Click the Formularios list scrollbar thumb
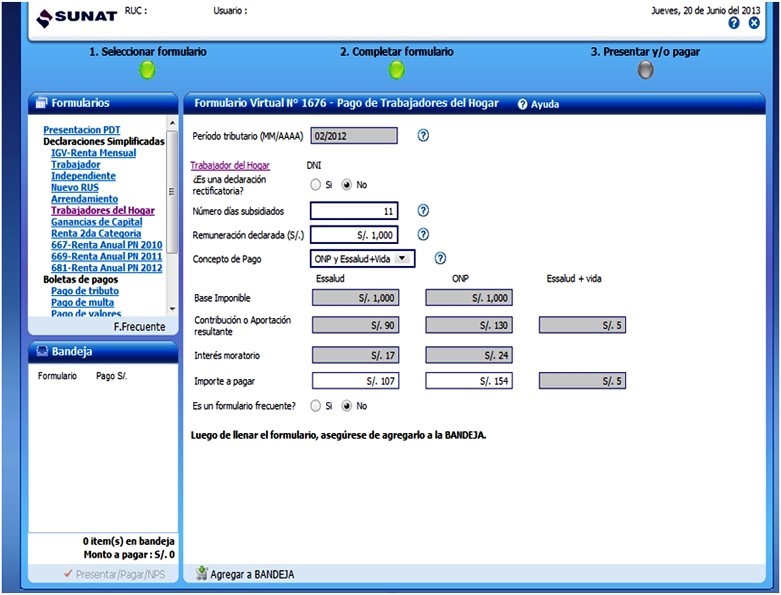Image resolution: width=781 pixels, height=595 pixels. 172,192
